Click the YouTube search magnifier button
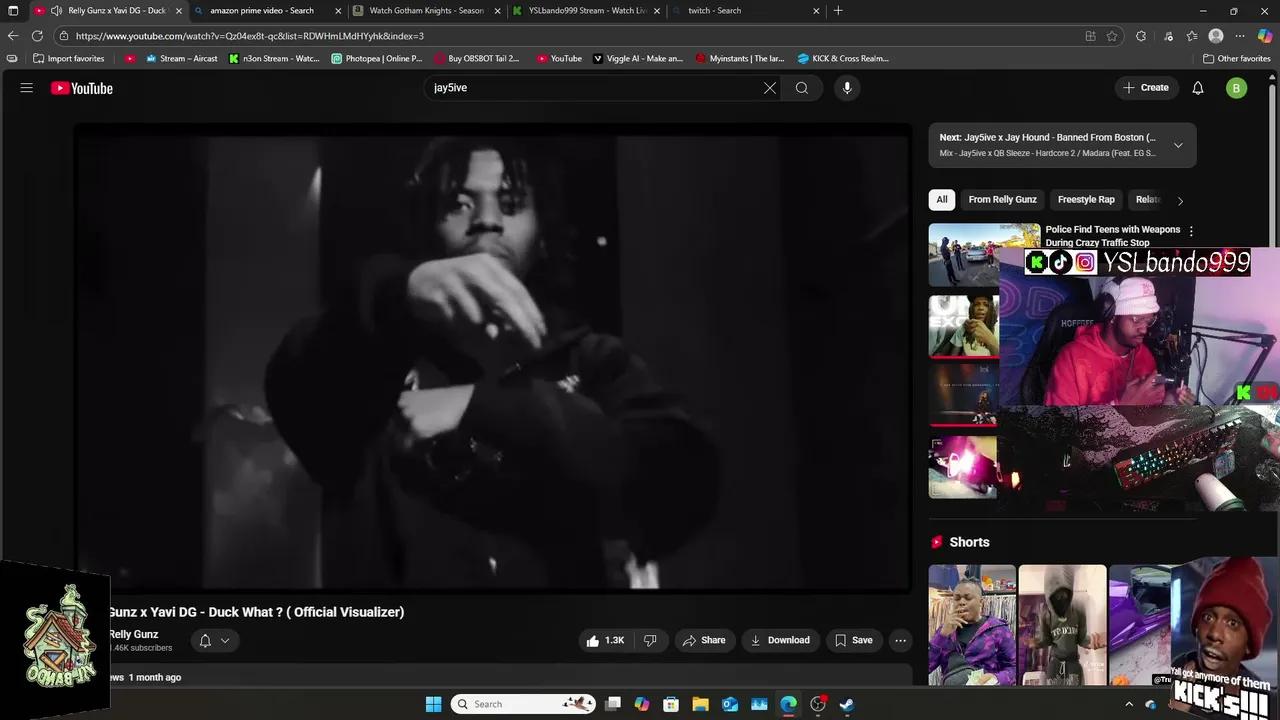The height and width of the screenshot is (720, 1280). 802,88
